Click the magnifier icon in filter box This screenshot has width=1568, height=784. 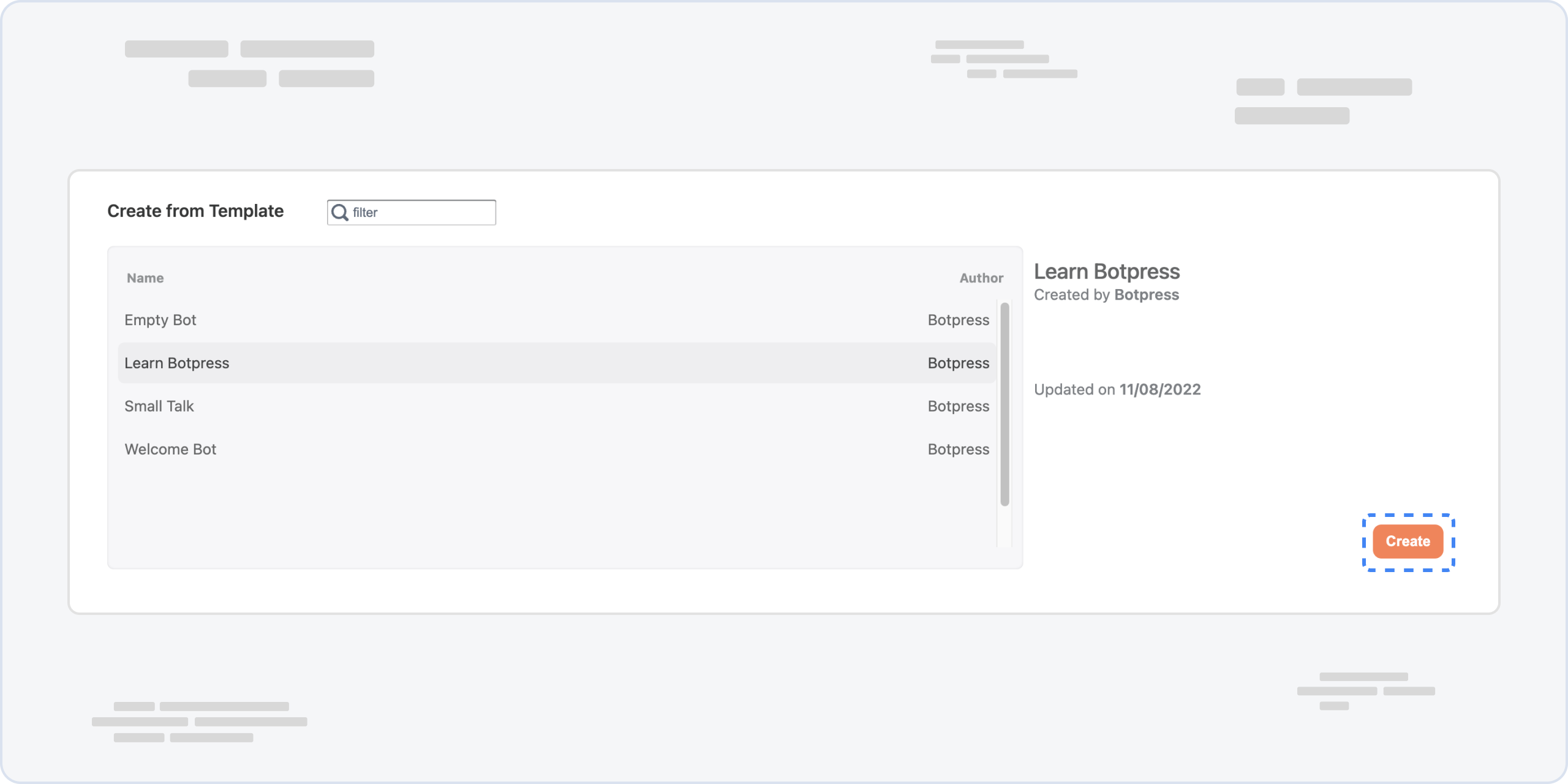pyautogui.click(x=339, y=213)
